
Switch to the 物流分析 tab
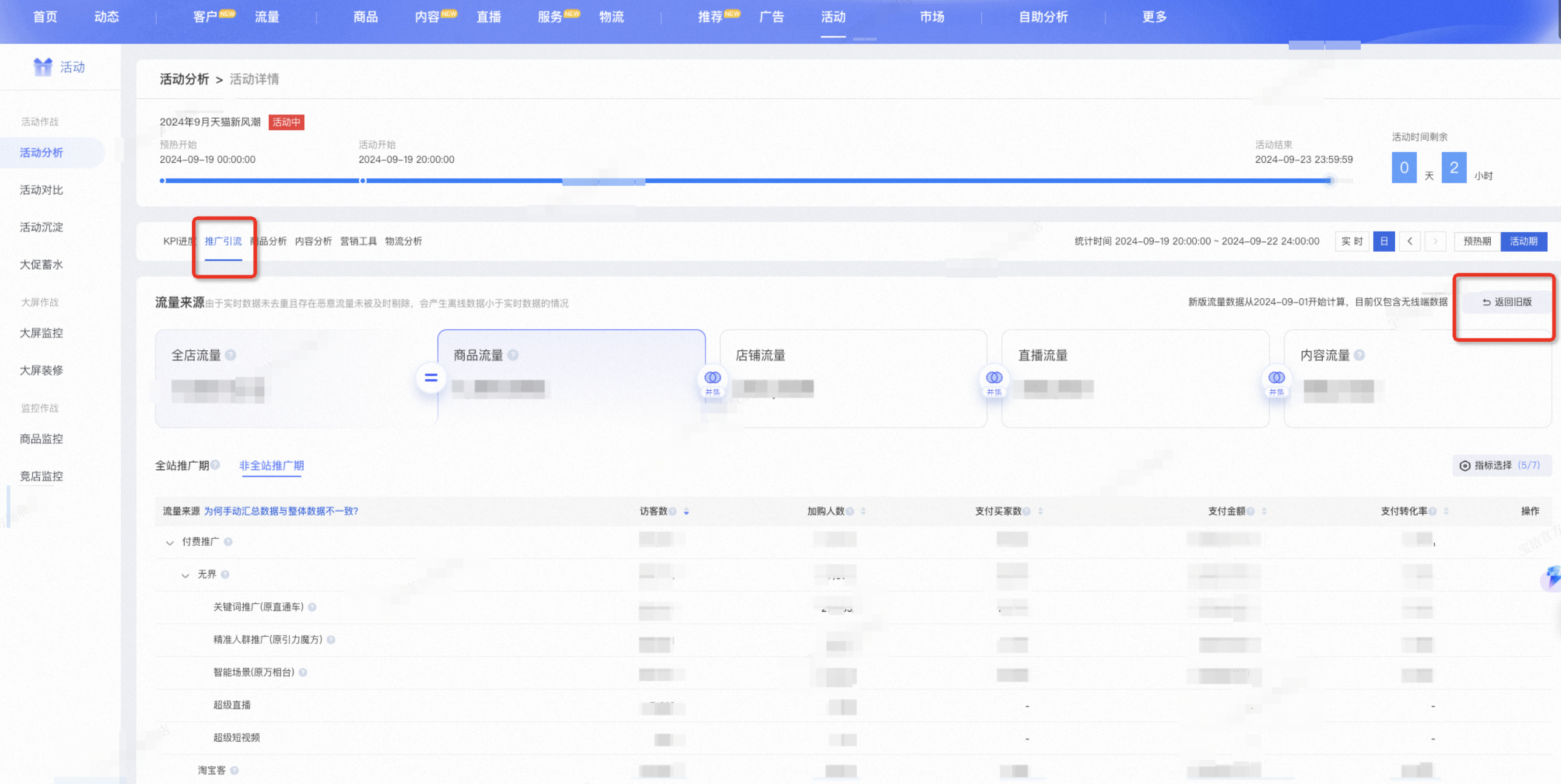click(x=404, y=241)
